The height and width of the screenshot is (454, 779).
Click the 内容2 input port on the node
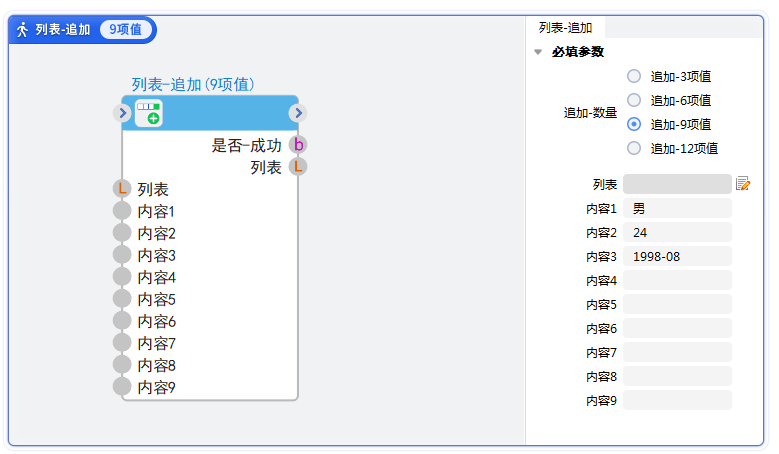tap(122, 232)
